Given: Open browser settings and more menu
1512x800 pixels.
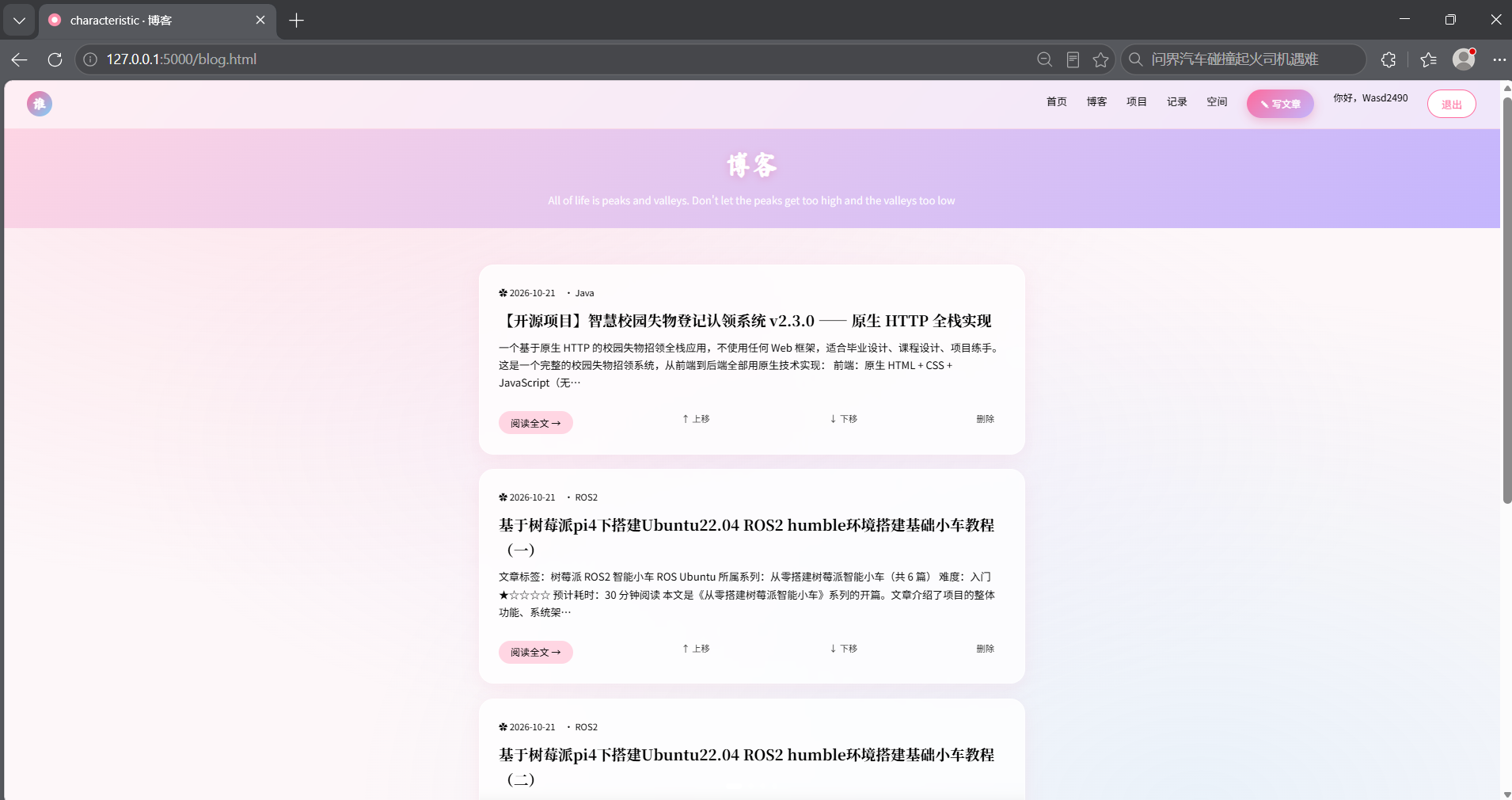Looking at the screenshot, I should click(x=1499, y=59).
